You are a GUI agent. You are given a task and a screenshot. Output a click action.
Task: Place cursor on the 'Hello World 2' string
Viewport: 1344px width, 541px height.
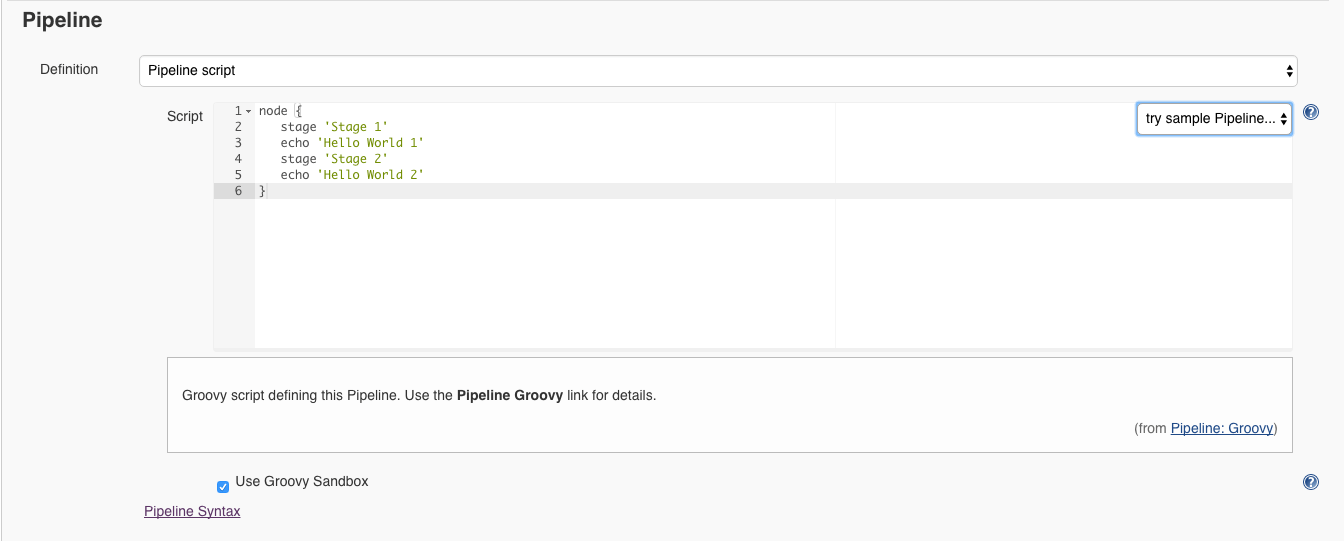pyautogui.click(x=370, y=175)
